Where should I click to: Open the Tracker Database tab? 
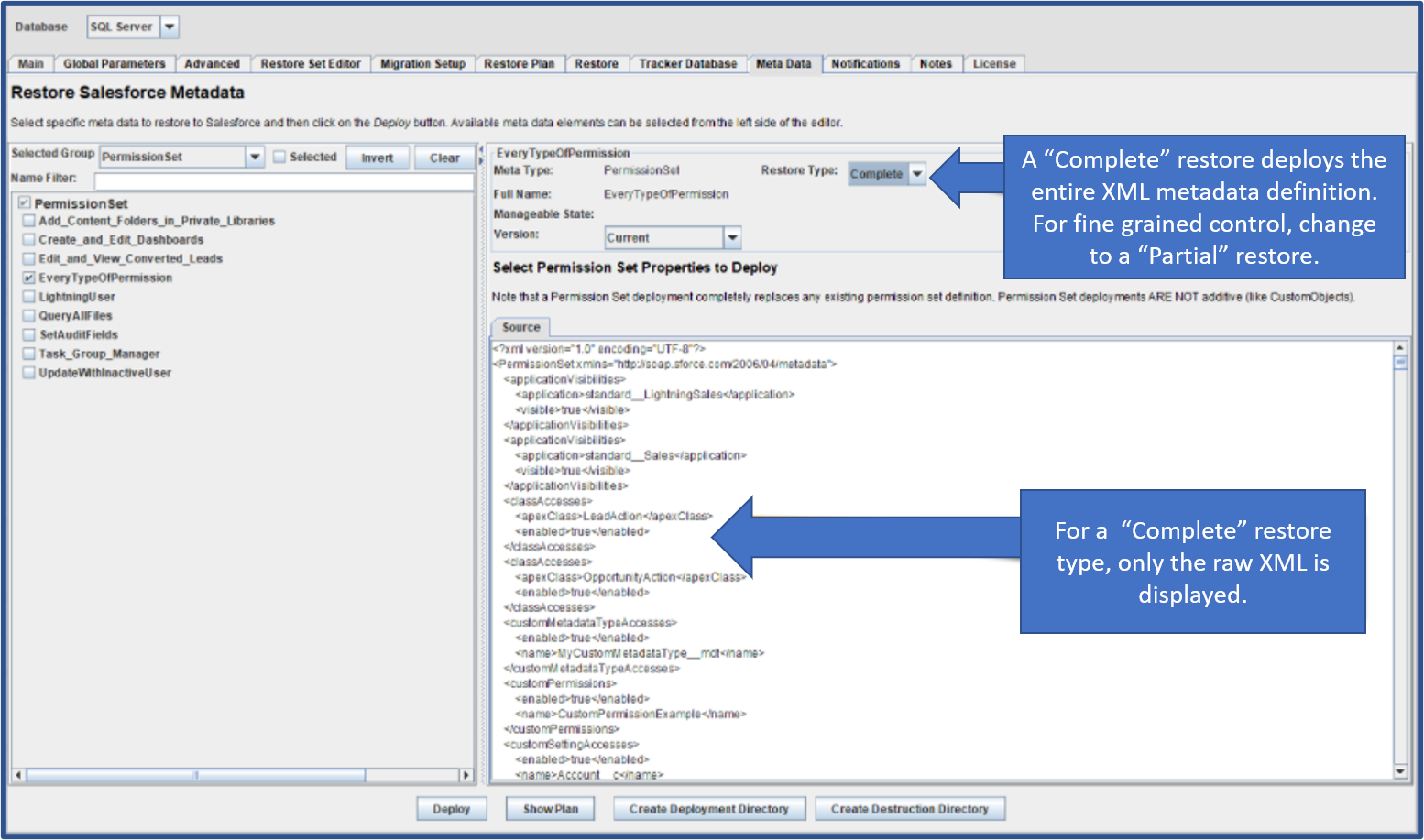[688, 64]
